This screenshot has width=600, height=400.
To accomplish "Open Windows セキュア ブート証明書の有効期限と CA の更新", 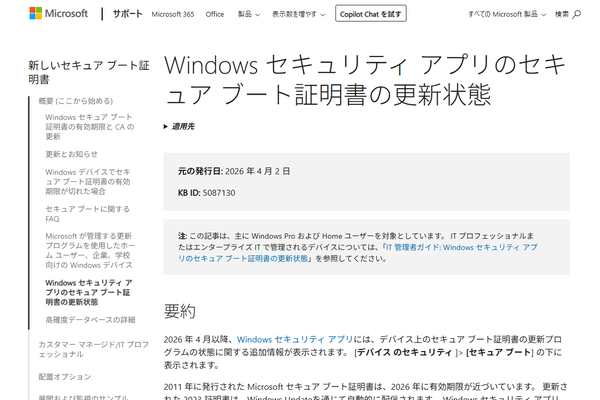I will (x=90, y=127).
